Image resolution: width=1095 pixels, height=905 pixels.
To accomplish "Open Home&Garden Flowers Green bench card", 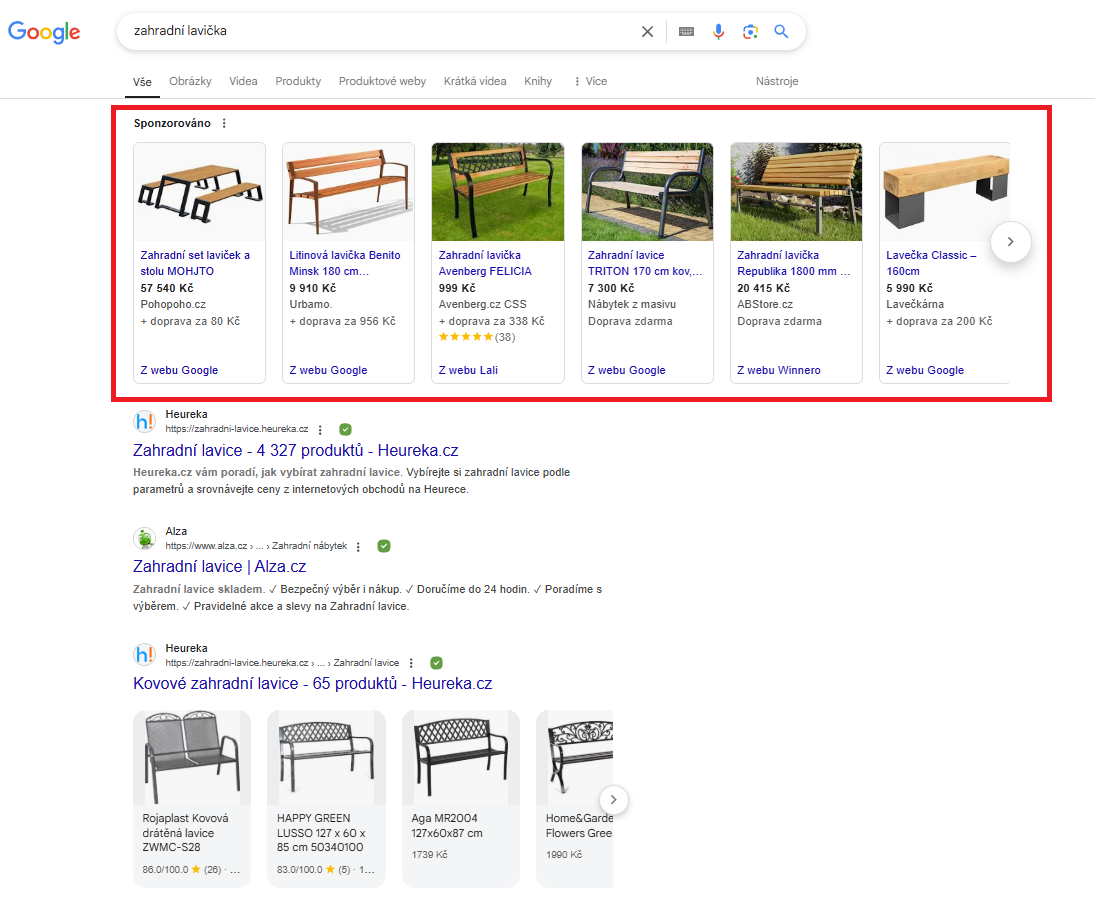I will tap(574, 799).
